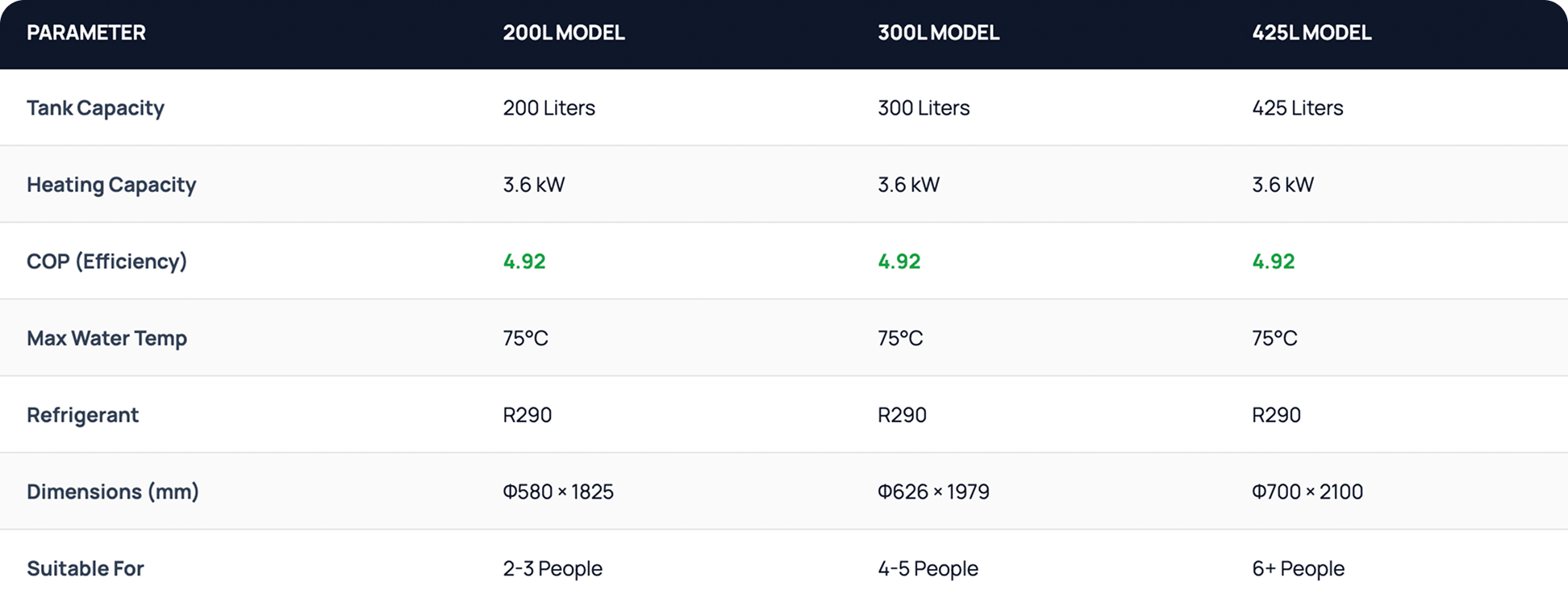Click the 6+ People cell
1568x598 pixels.
pyautogui.click(x=1298, y=568)
